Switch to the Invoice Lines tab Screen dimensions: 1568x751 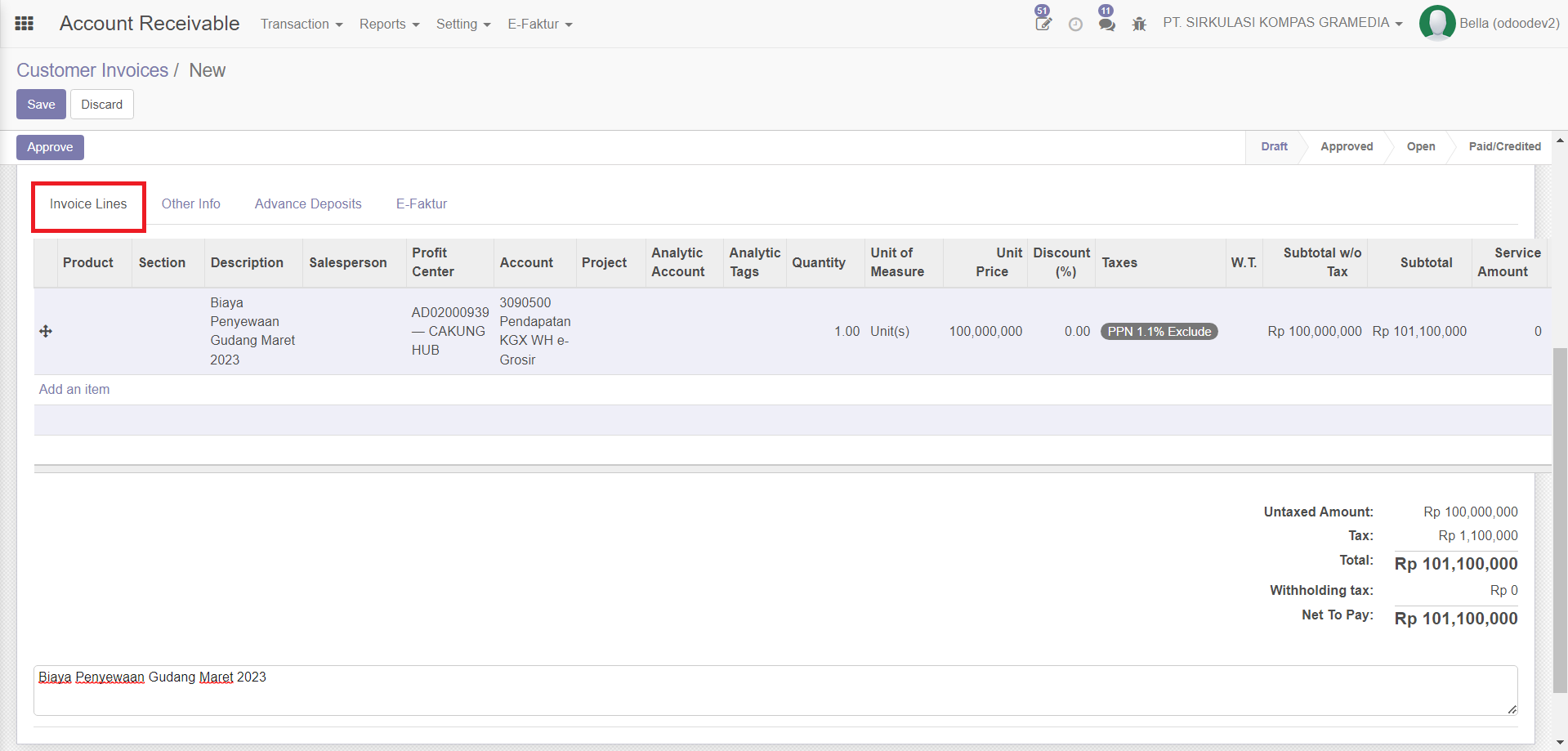[x=88, y=204]
